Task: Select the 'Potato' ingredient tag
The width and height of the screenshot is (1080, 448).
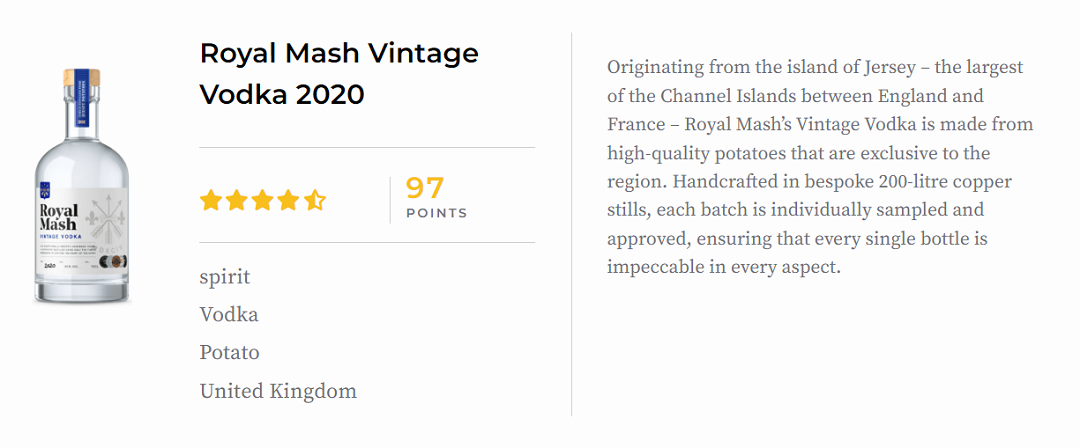Action: point(230,353)
